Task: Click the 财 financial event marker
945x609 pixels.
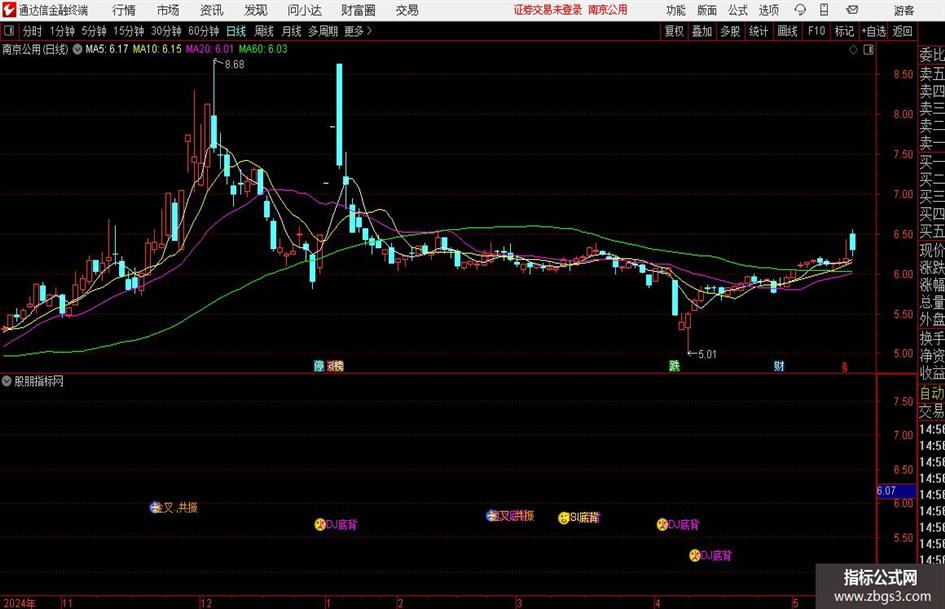Action: pos(779,365)
